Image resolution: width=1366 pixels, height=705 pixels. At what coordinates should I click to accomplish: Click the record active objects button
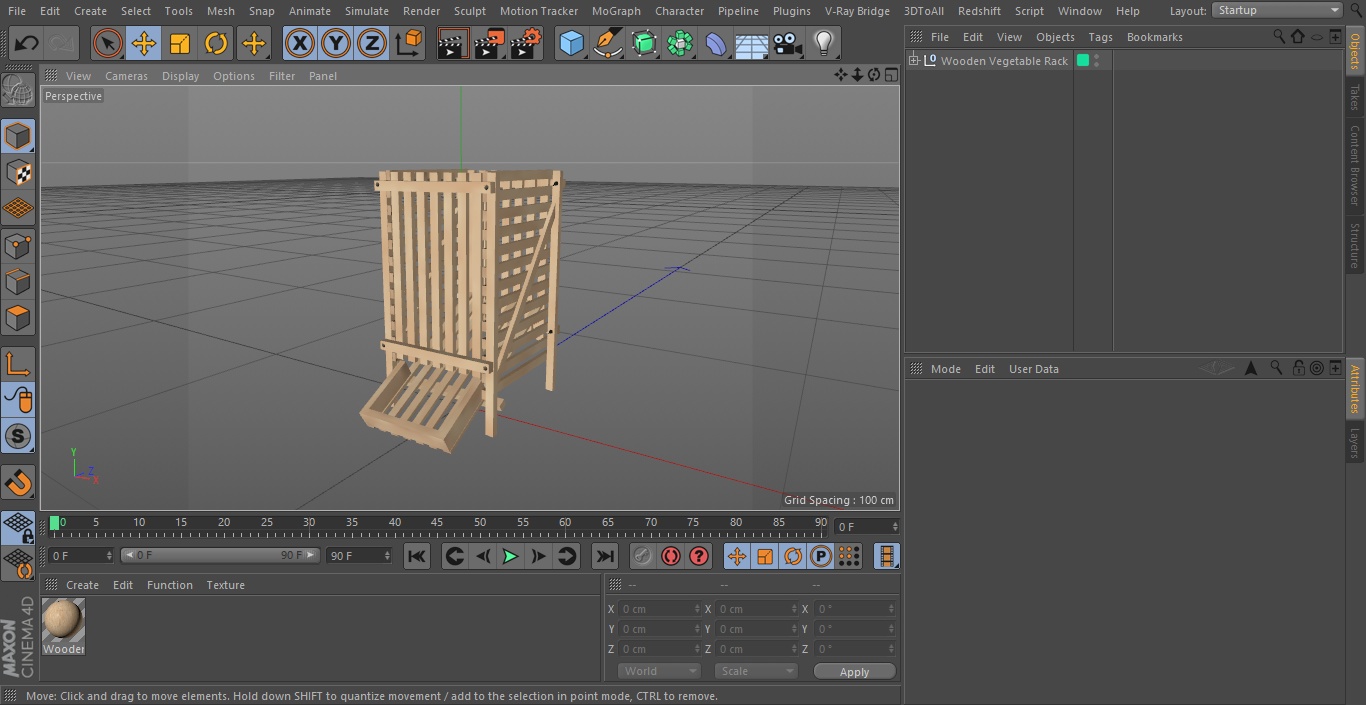[x=643, y=556]
